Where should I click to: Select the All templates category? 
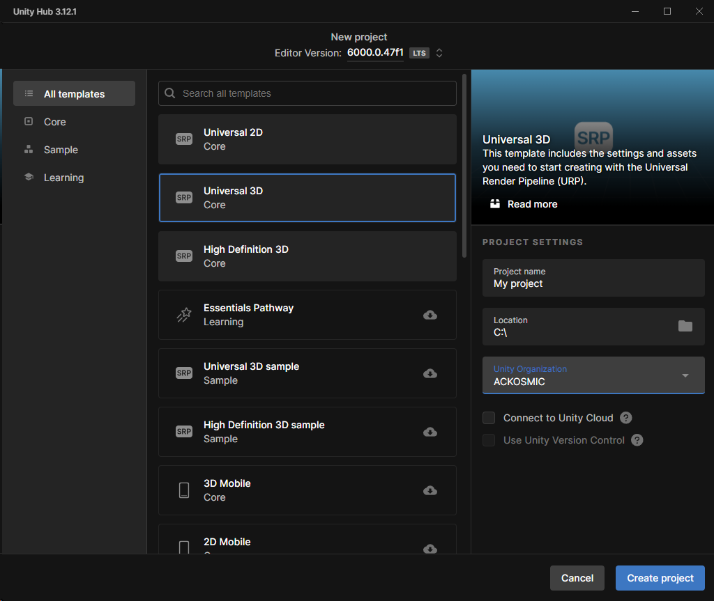[x=74, y=94]
